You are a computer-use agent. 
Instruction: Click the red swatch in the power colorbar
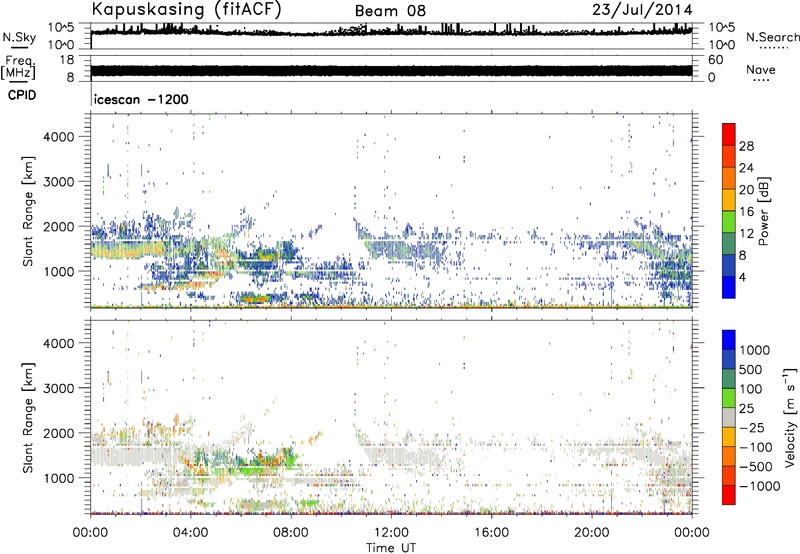(729, 134)
